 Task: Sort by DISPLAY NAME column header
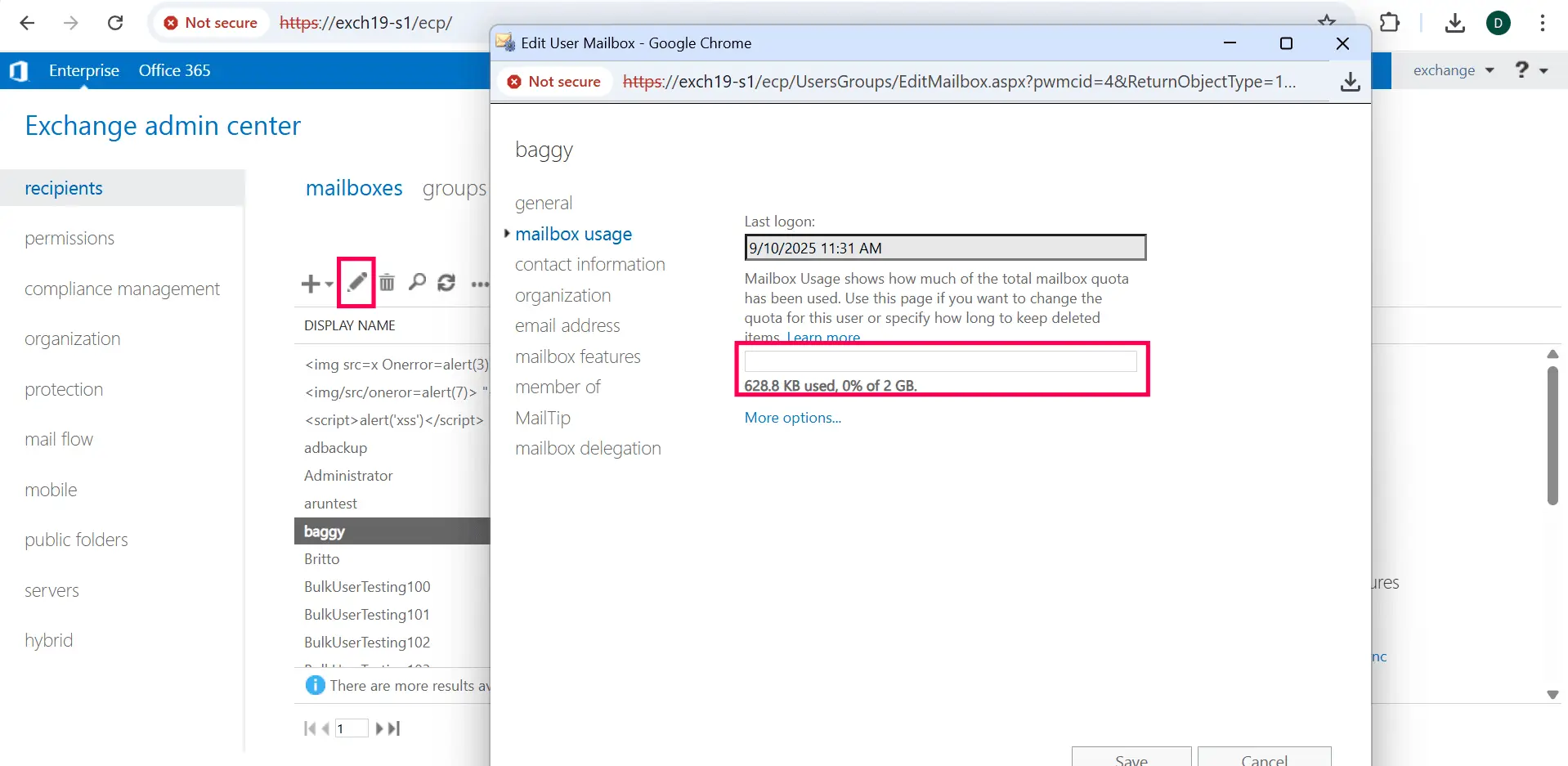coord(350,325)
